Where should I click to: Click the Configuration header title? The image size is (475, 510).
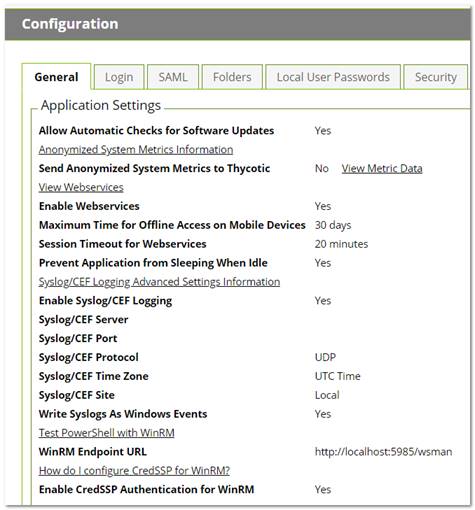point(70,24)
